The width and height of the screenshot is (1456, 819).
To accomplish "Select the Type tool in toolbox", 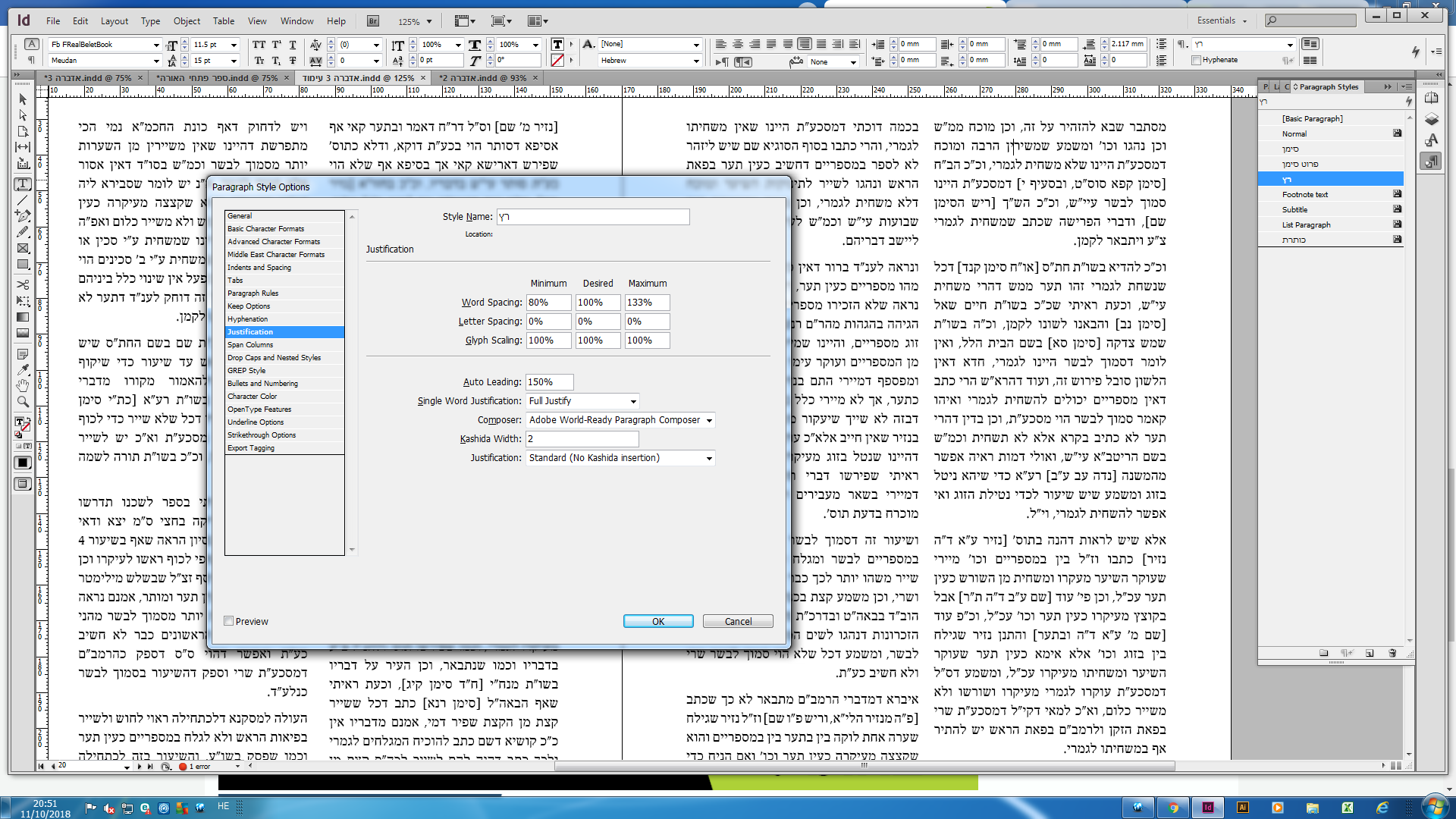I will (x=23, y=184).
